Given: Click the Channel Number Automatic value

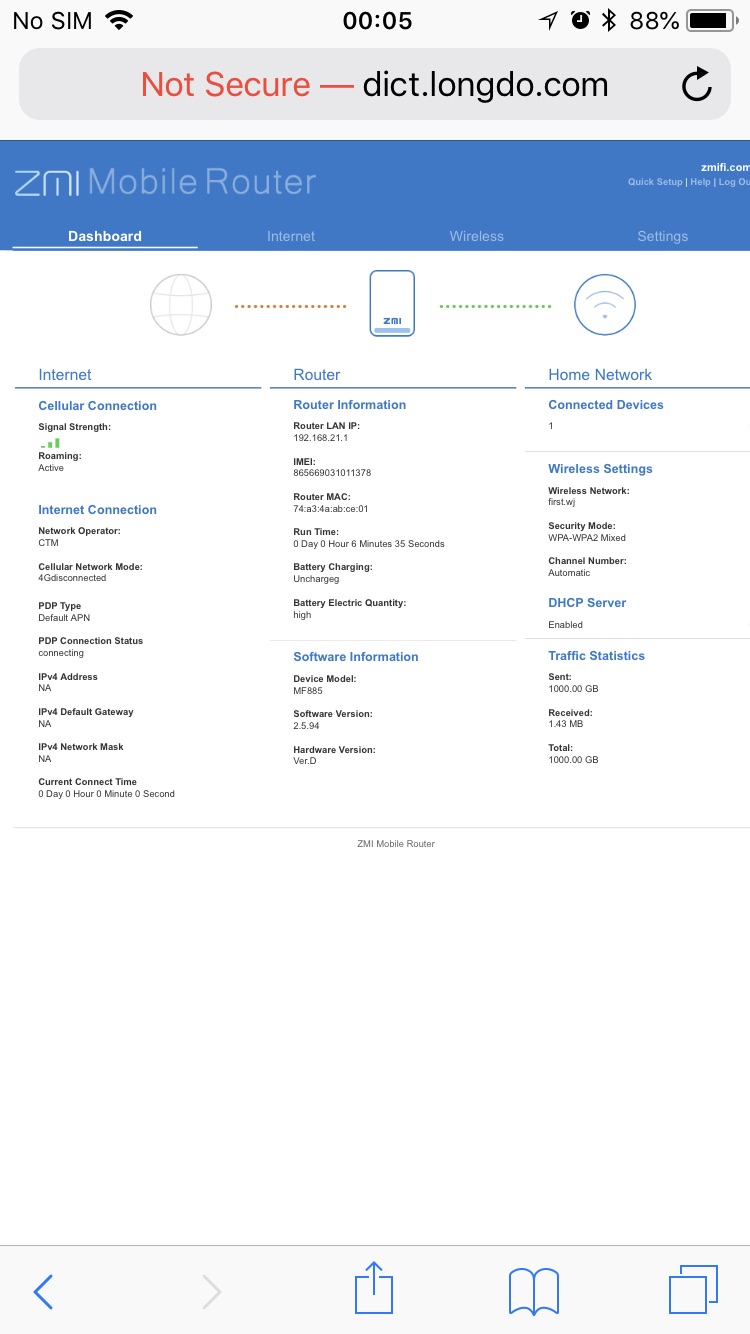Looking at the screenshot, I should [569, 573].
